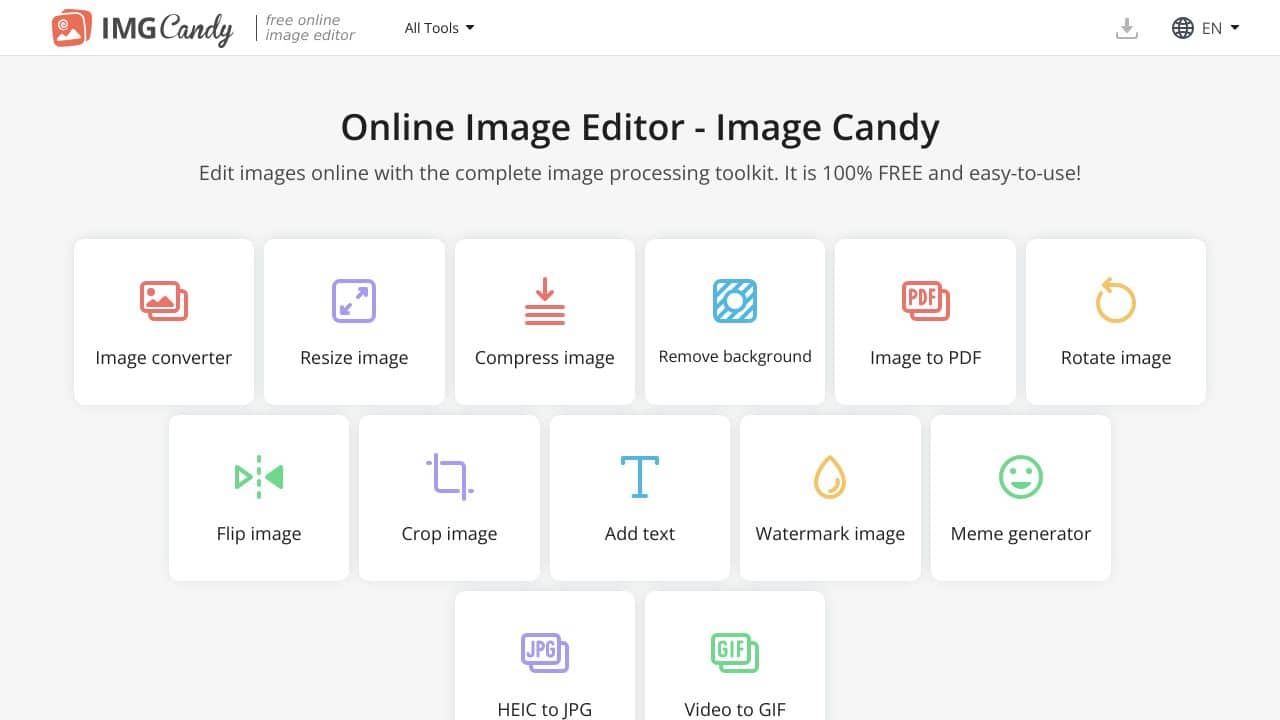Open the Image to PDF label
Screen dimensions: 1280x720
tap(926, 358)
